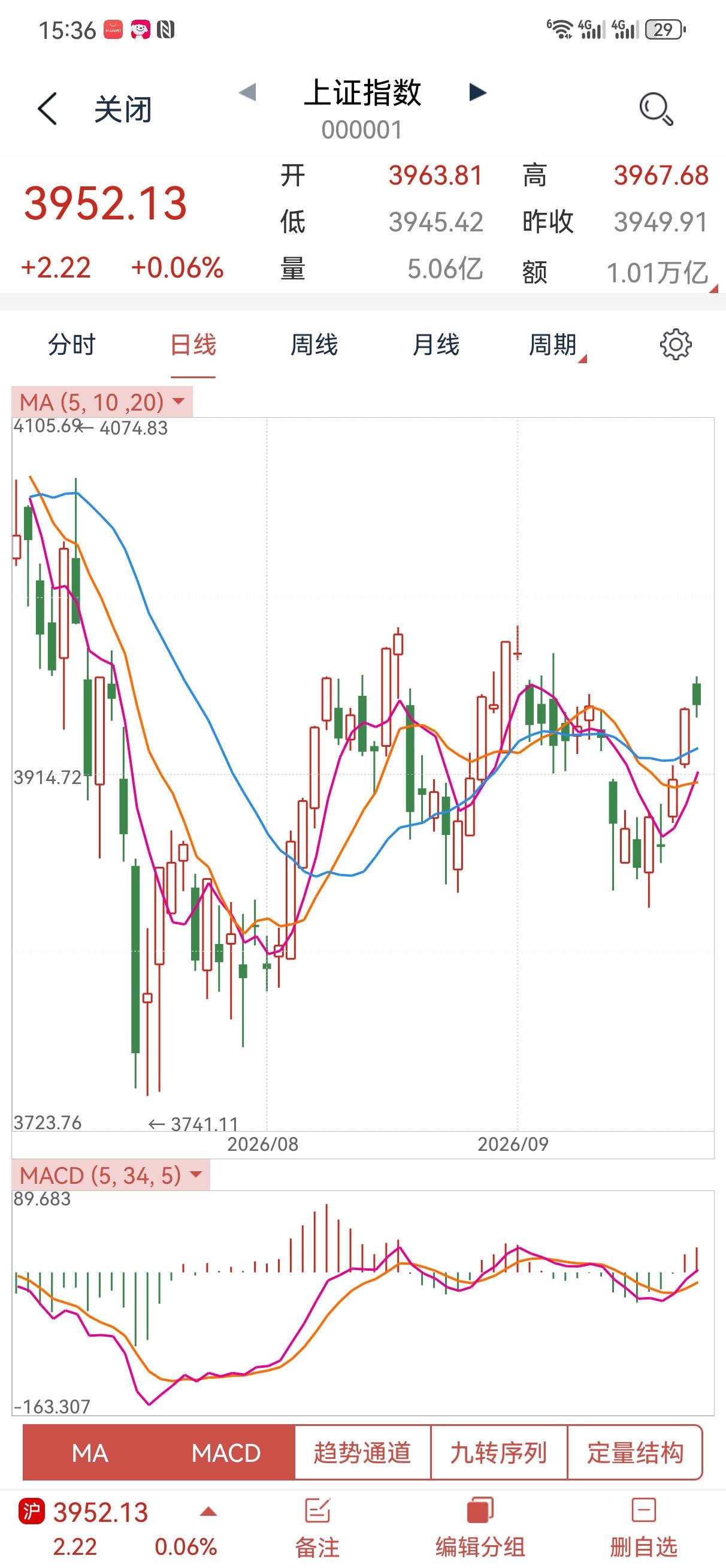Tap the 3967.68 high price value

tap(661, 175)
